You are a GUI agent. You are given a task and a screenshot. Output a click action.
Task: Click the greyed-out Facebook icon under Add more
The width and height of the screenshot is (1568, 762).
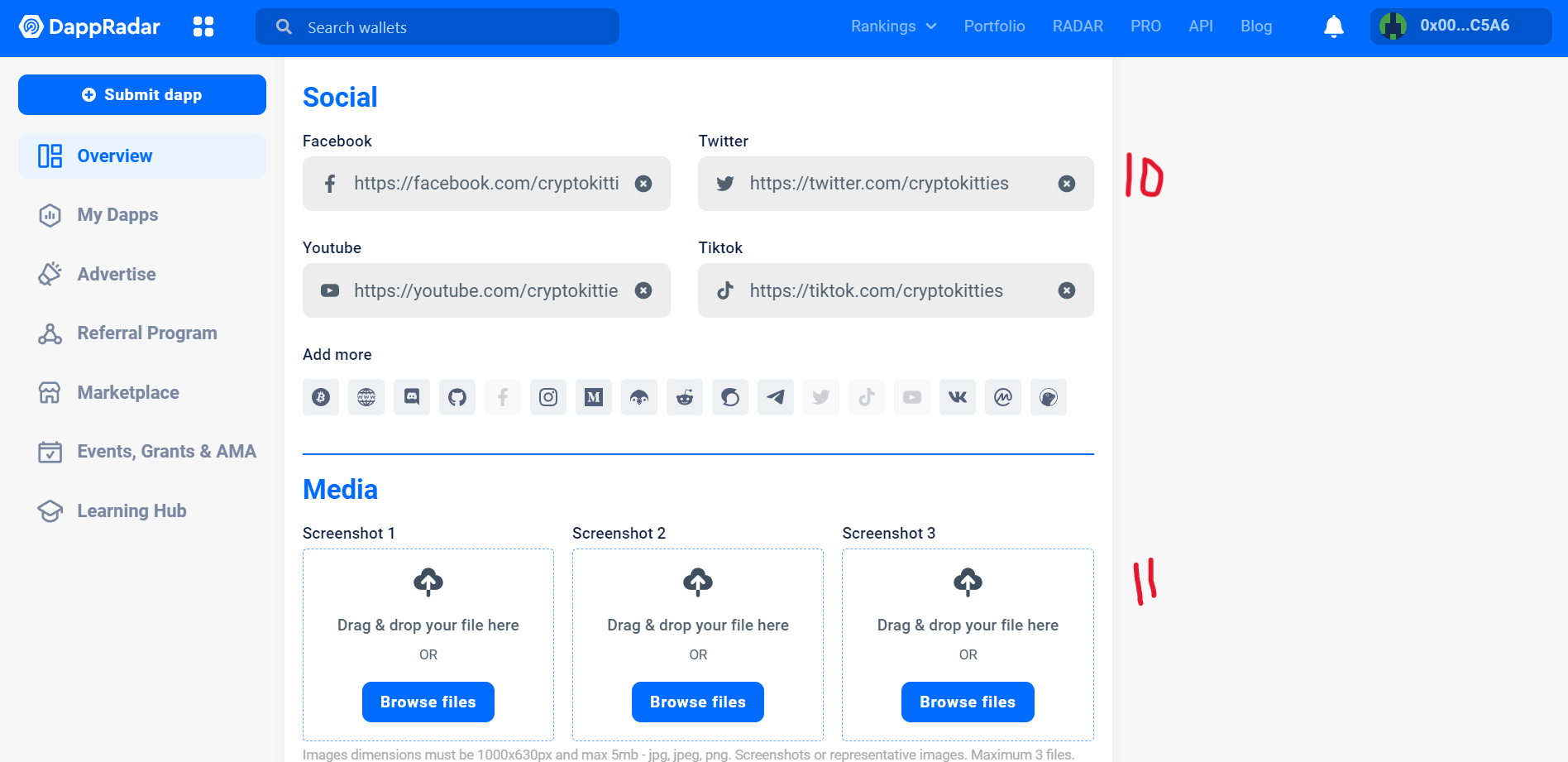click(x=503, y=397)
